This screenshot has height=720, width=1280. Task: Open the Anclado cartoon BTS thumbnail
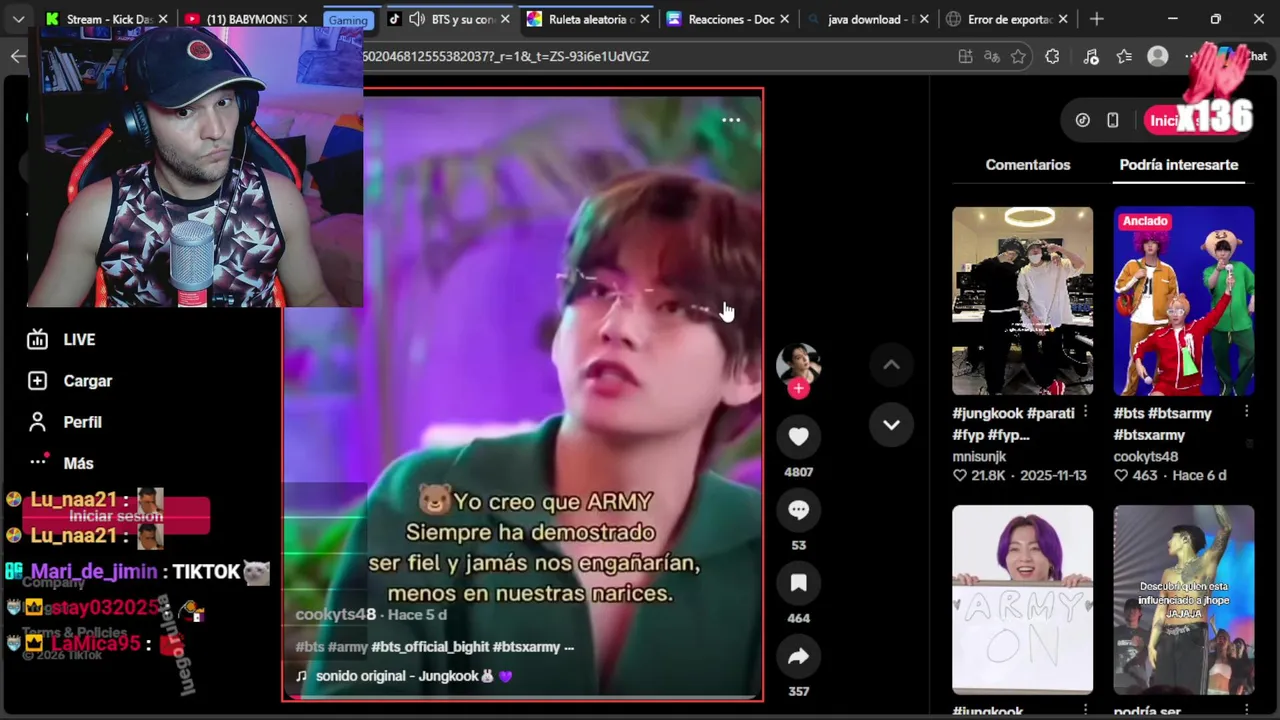pos(1184,301)
